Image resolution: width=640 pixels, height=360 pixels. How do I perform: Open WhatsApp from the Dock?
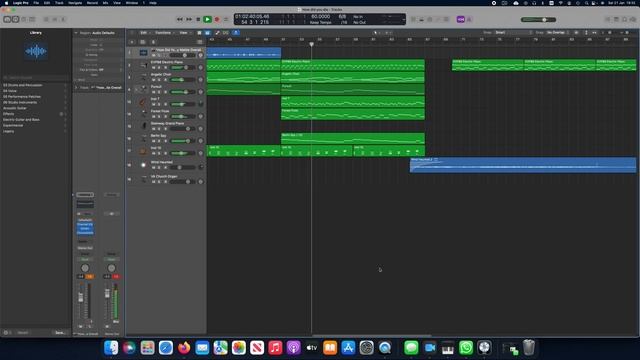466,348
